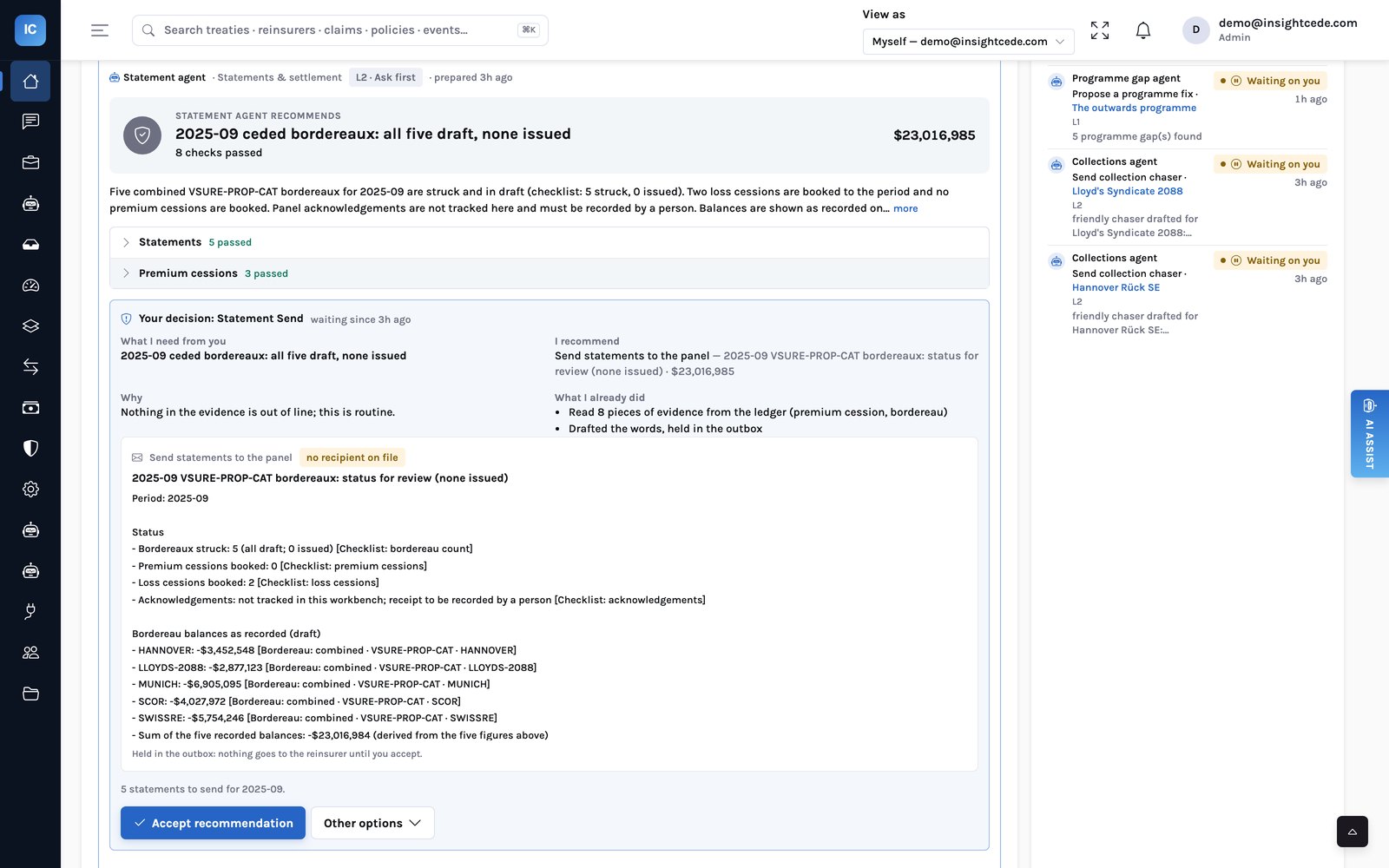The width and height of the screenshot is (1389, 868).
Task: Open the View as dropdown
Action: (x=968, y=42)
